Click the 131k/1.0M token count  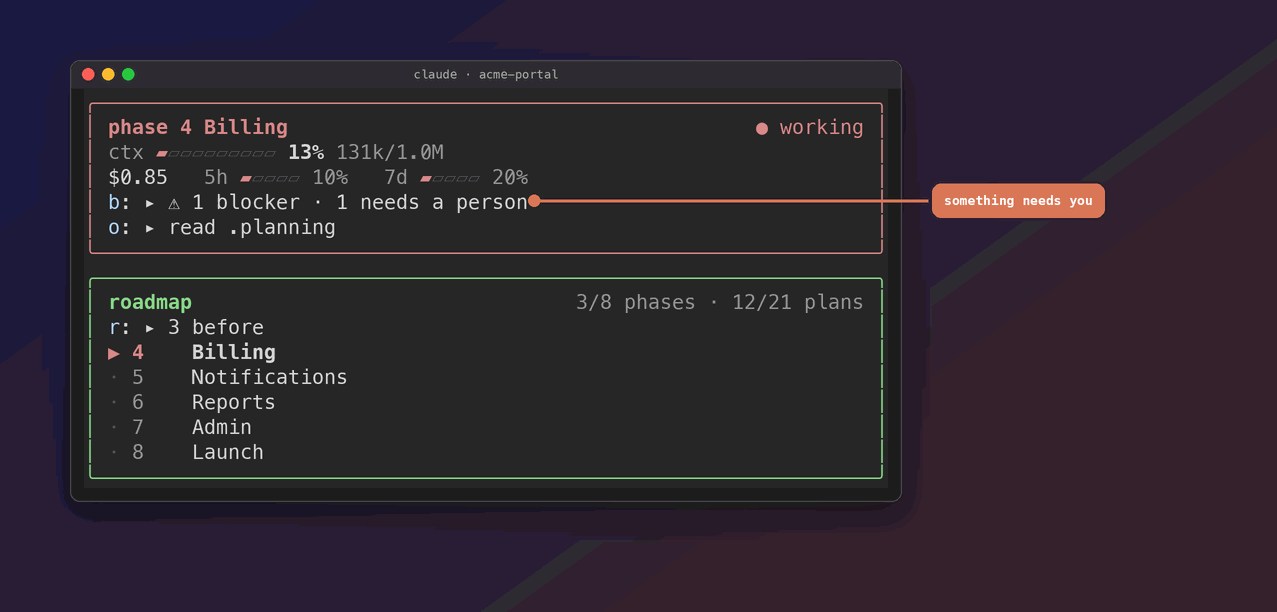tap(390, 152)
